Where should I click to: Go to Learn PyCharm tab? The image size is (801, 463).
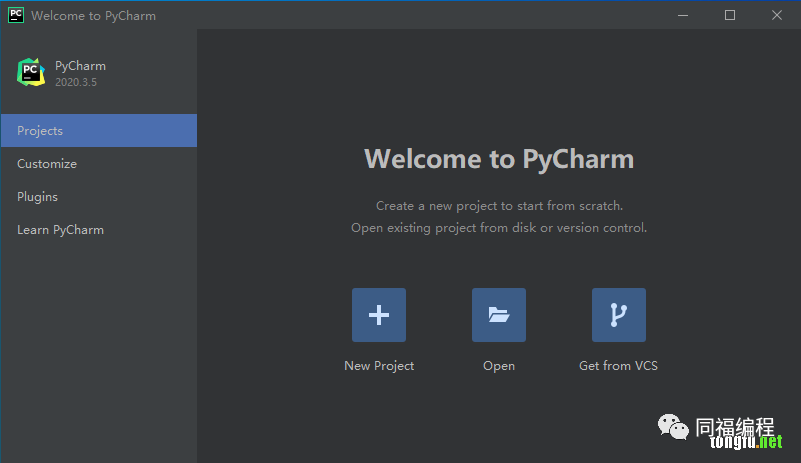click(99, 230)
